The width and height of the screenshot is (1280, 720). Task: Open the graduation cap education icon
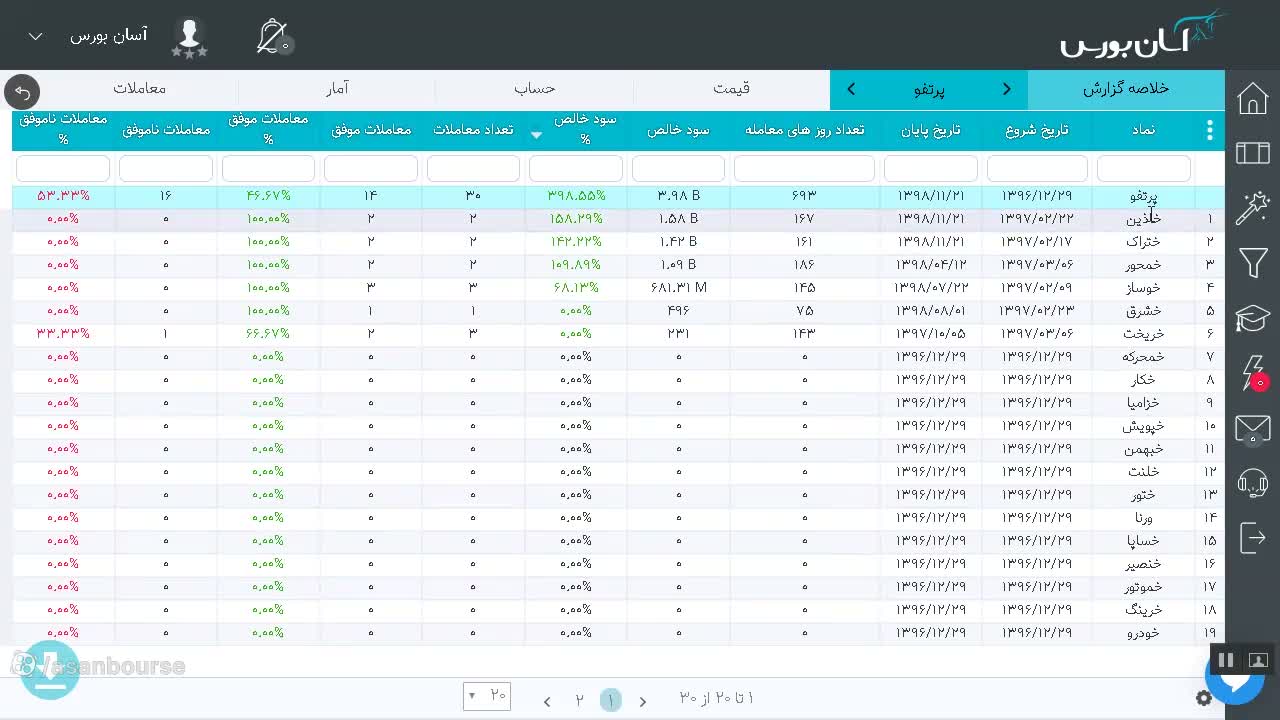1252,319
